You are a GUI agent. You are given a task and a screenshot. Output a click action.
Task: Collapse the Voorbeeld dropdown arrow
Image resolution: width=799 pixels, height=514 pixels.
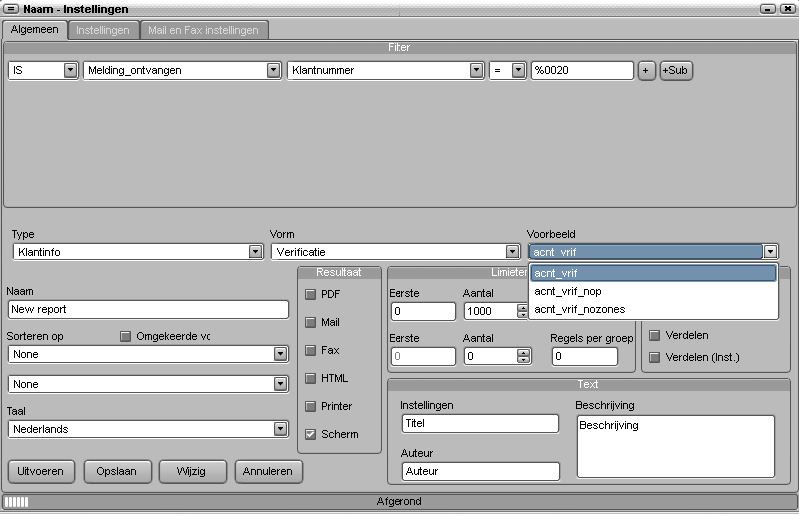point(770,252)
